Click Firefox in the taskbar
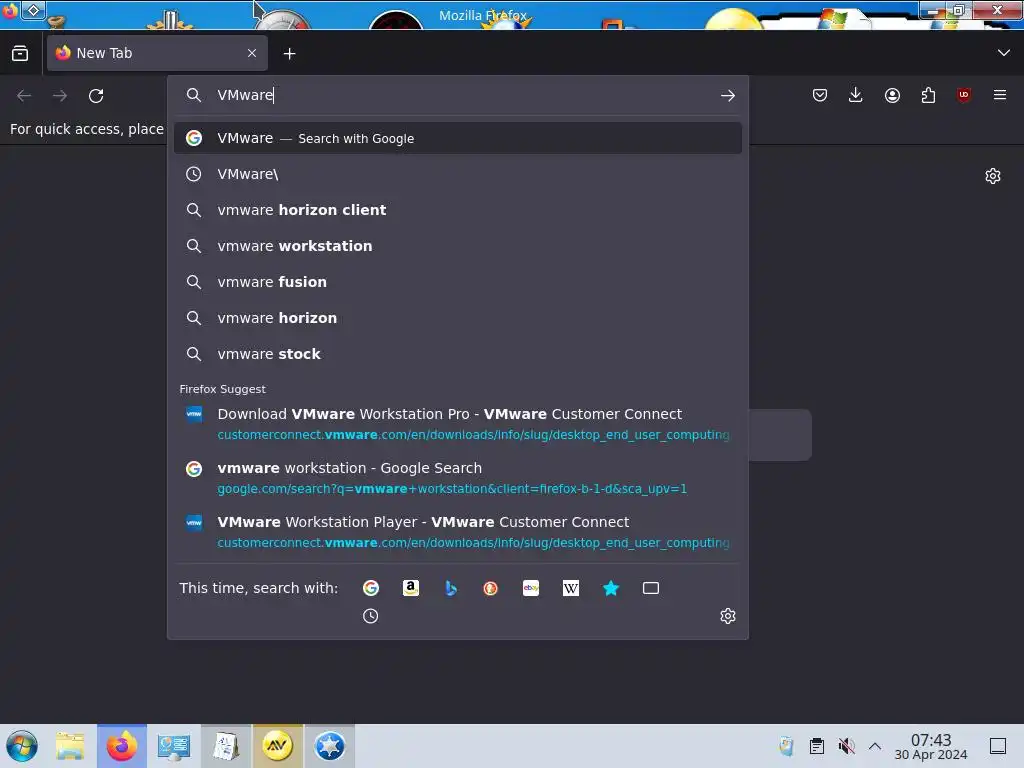 122,746
